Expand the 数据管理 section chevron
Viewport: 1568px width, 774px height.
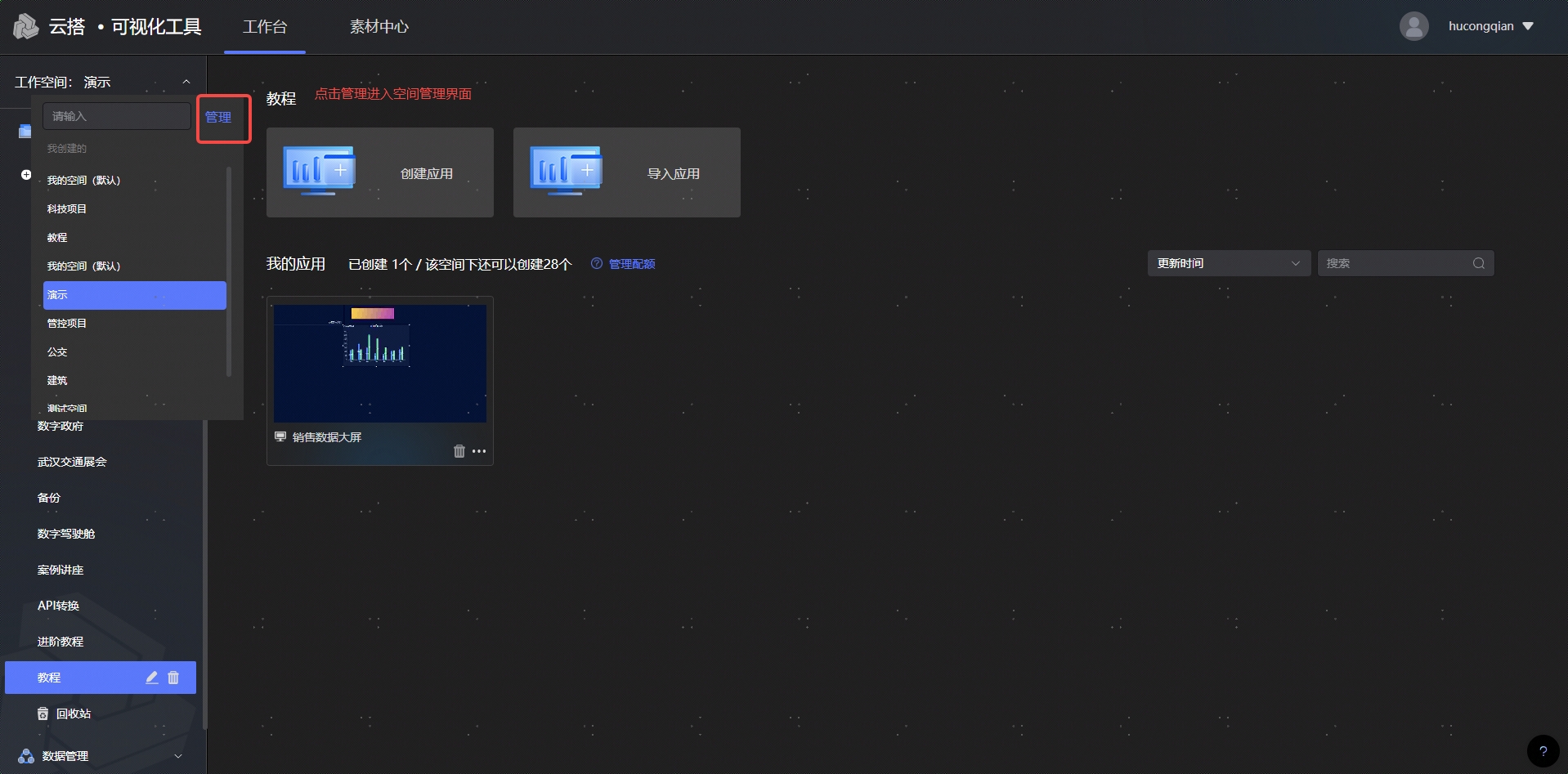point(178,756)
